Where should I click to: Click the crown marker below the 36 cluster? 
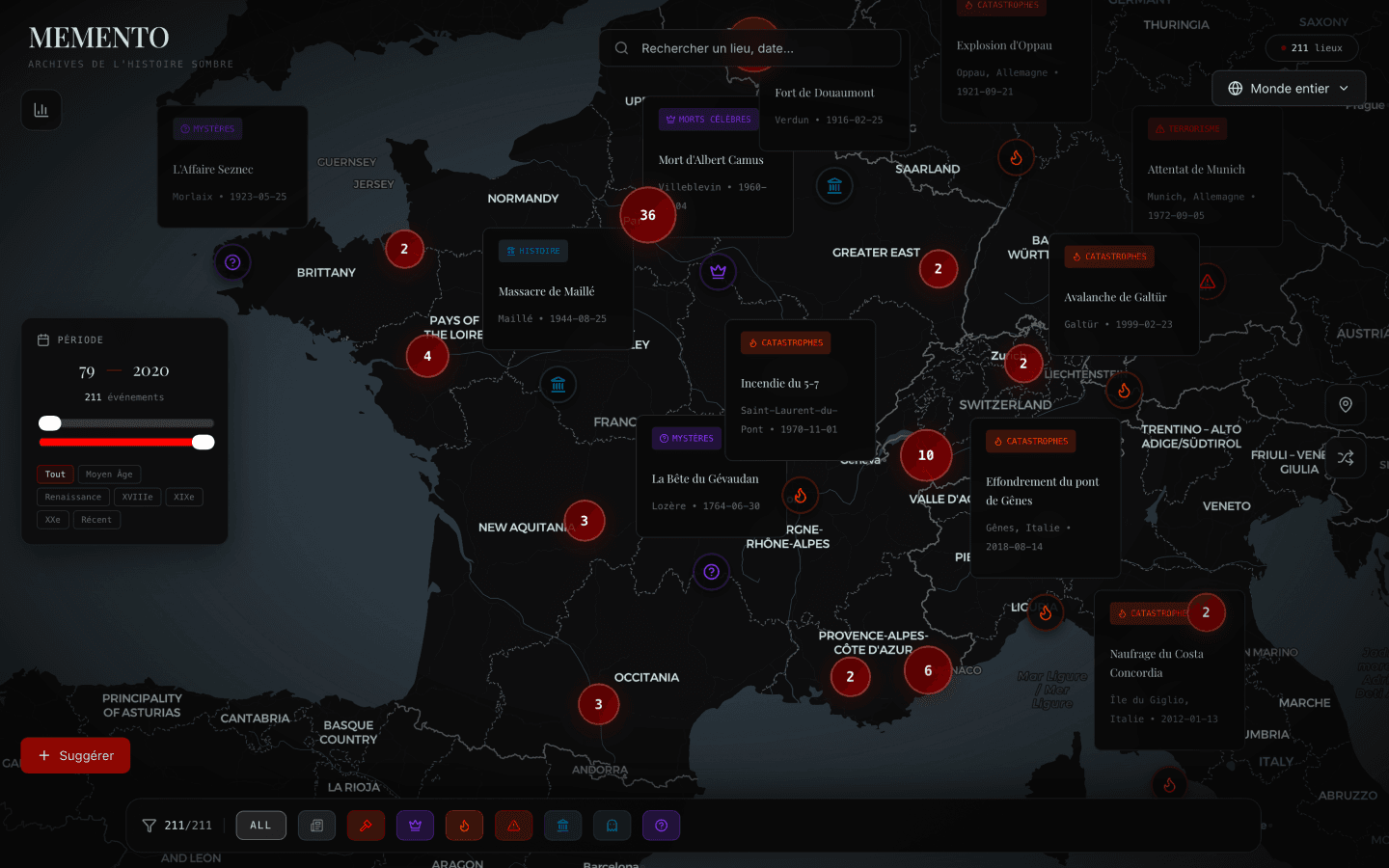click(718, 272)
